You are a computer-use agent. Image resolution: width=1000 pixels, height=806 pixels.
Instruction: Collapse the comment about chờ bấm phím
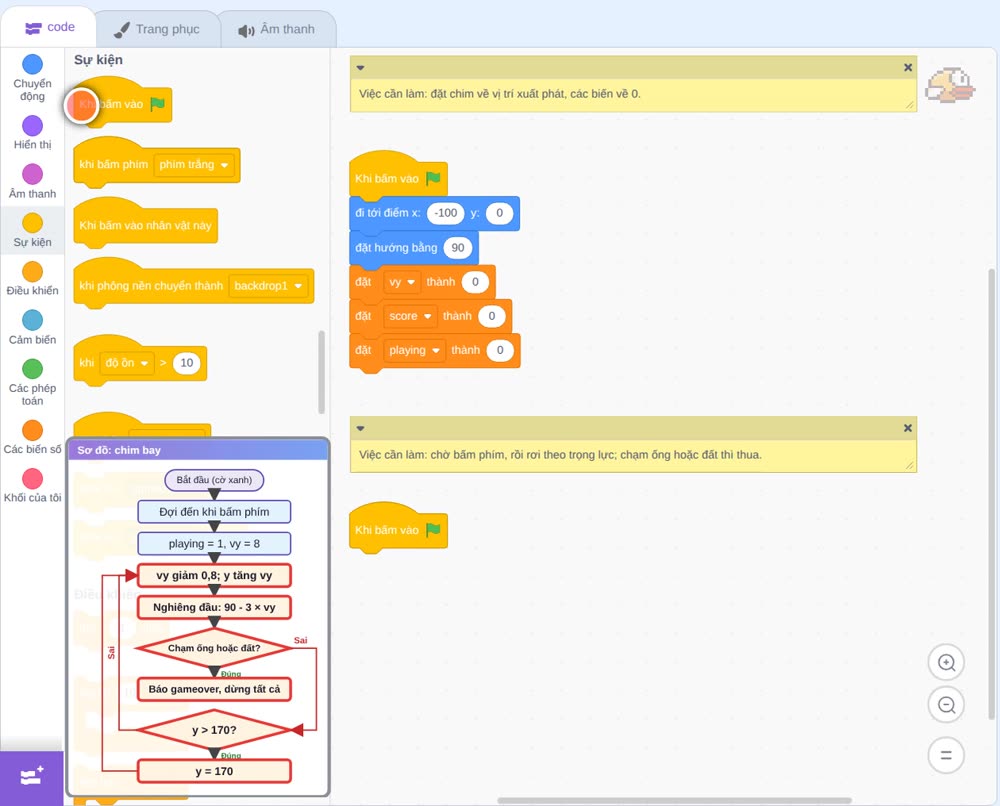click(360, 428)
